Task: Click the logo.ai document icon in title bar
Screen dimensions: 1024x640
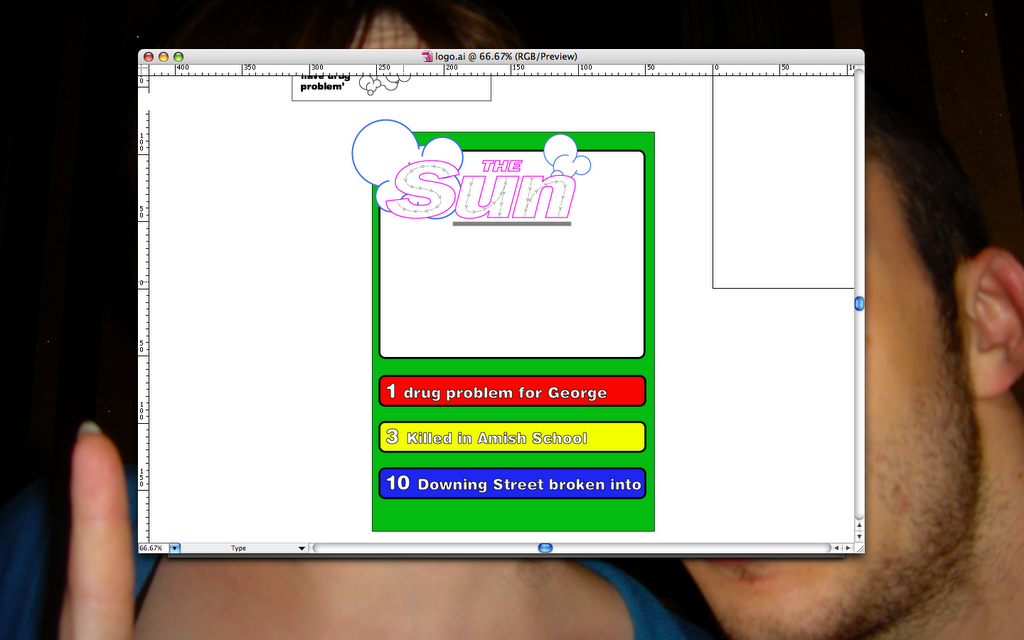Action: click(x=427, y=57)
